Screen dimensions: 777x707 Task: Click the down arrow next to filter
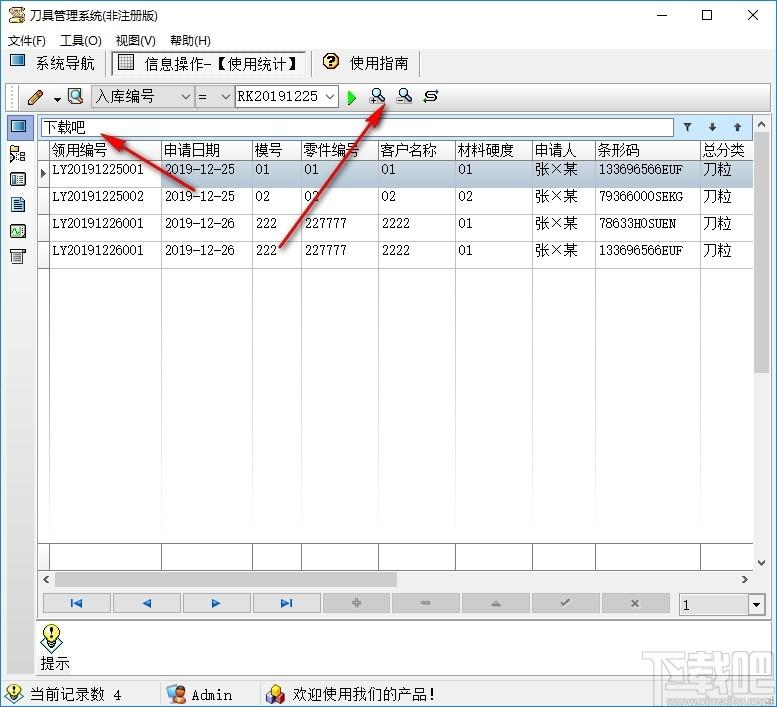712,127
